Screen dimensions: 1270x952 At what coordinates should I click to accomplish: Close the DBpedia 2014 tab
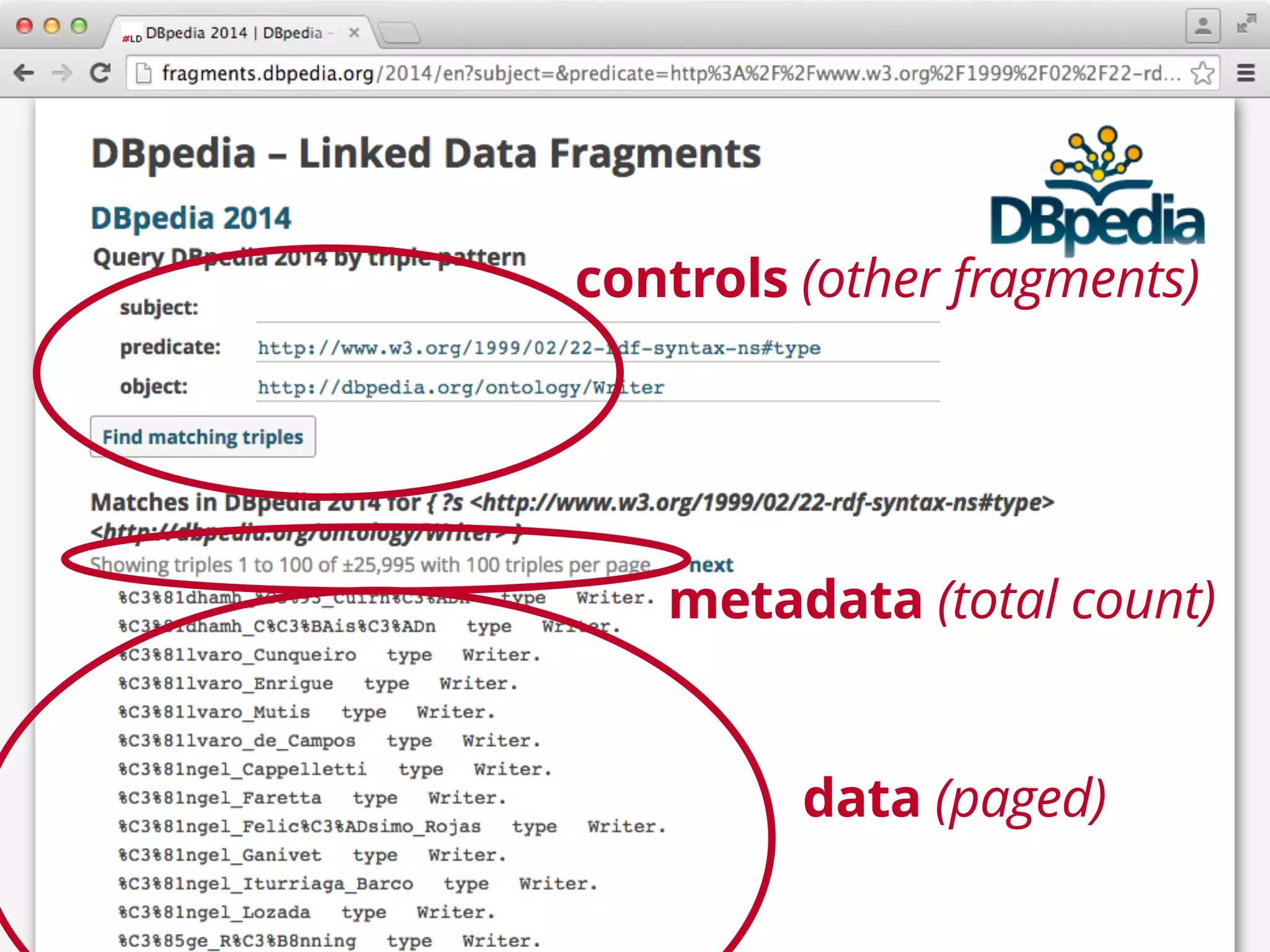click(354, 33)
